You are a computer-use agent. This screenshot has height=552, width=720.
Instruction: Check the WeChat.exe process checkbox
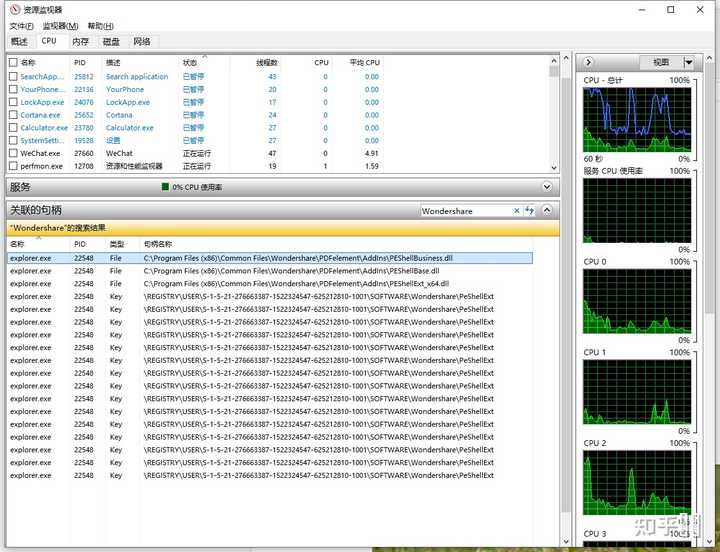click(13, 153)
